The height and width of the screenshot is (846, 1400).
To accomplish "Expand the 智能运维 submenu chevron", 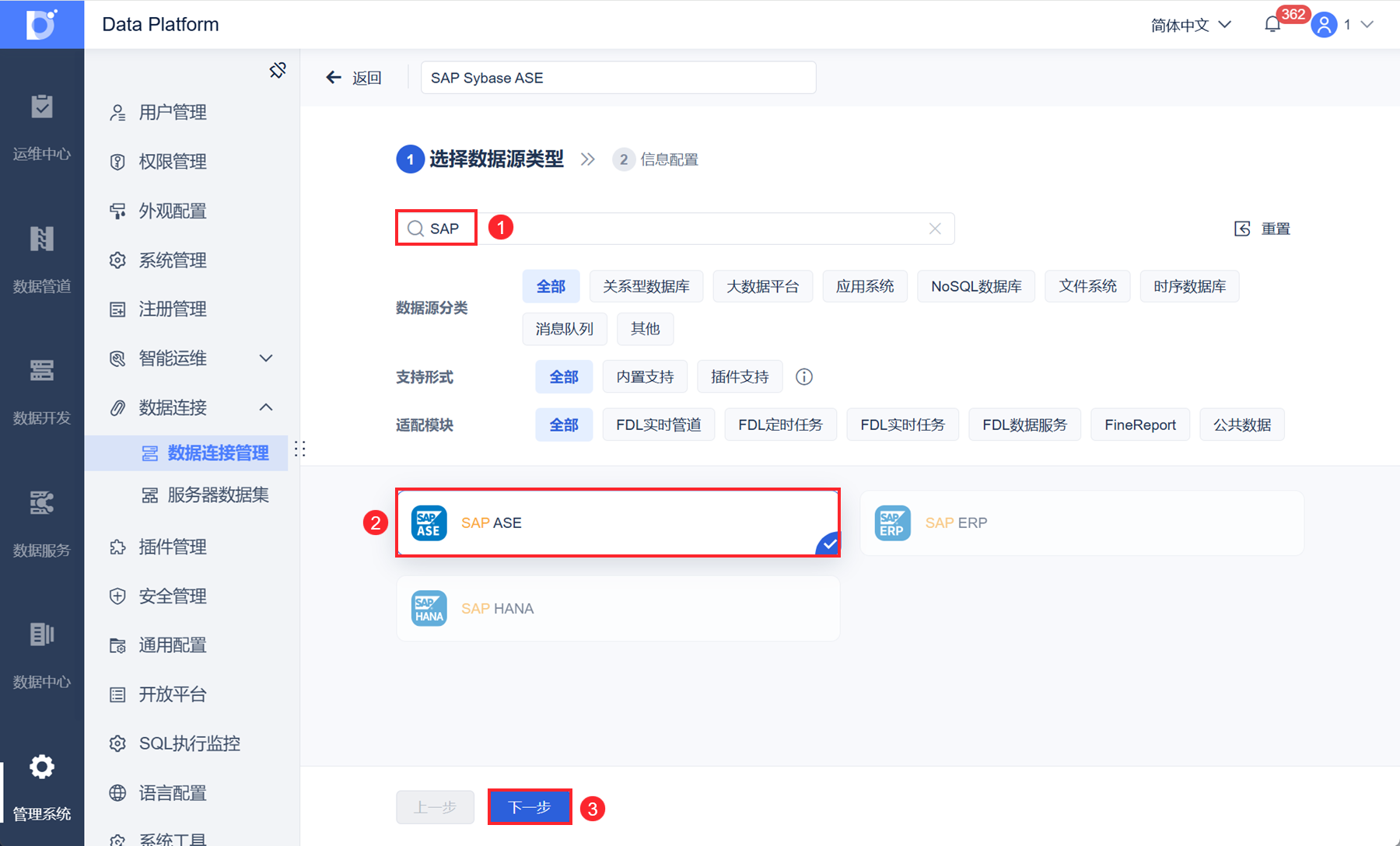I will point(266,358).
